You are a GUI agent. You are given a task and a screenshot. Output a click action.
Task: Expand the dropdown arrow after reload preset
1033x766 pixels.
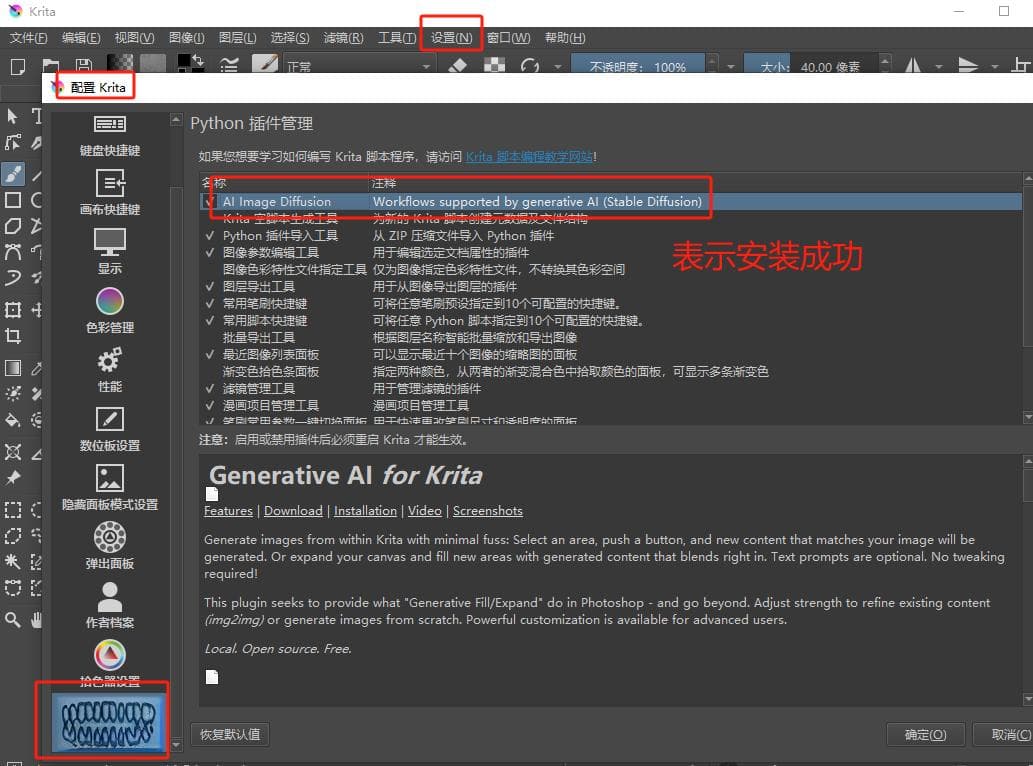pos(558,67)
